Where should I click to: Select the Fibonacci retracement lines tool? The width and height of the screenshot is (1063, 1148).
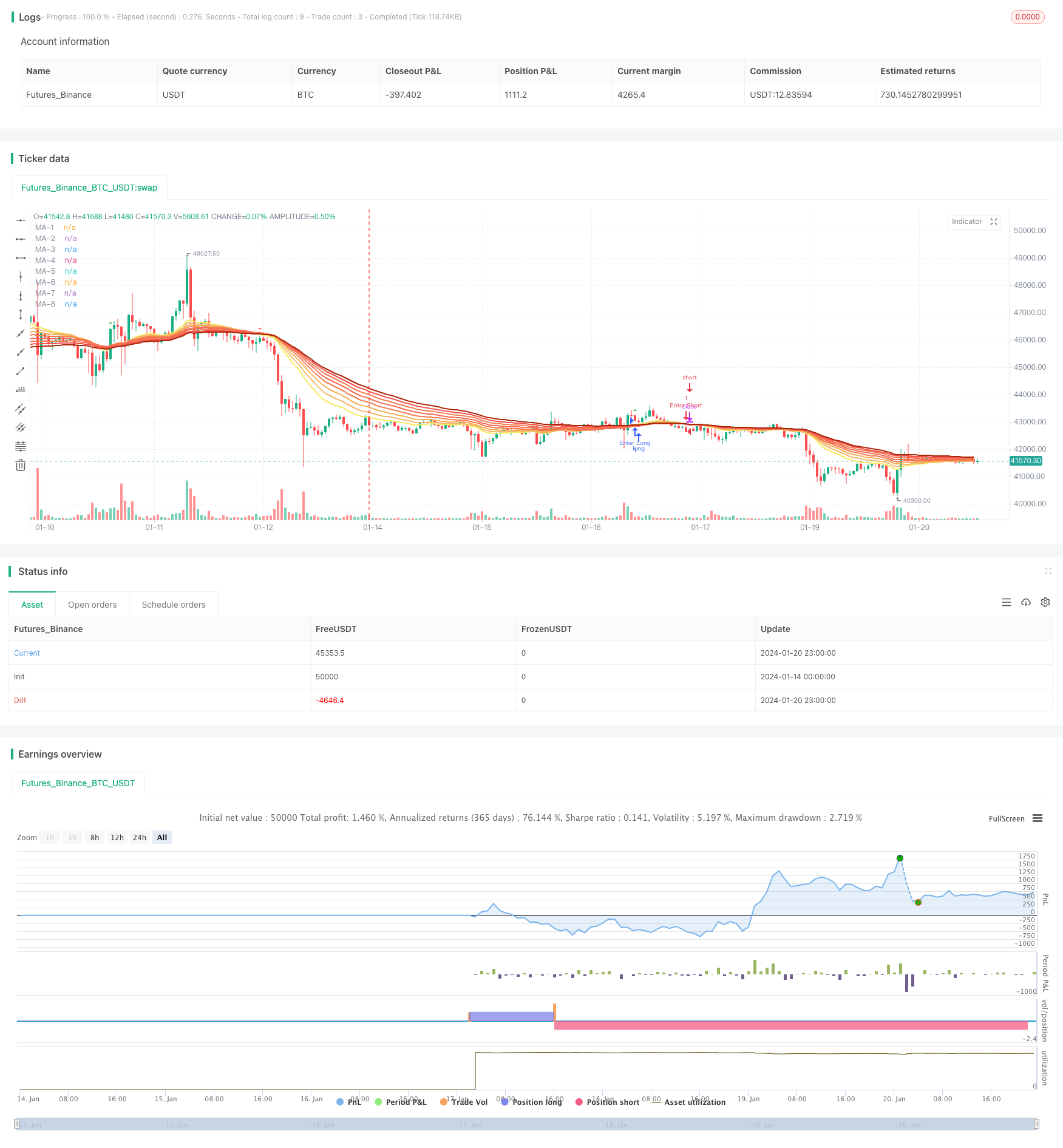pyautogui.click(x=21, y=446)
